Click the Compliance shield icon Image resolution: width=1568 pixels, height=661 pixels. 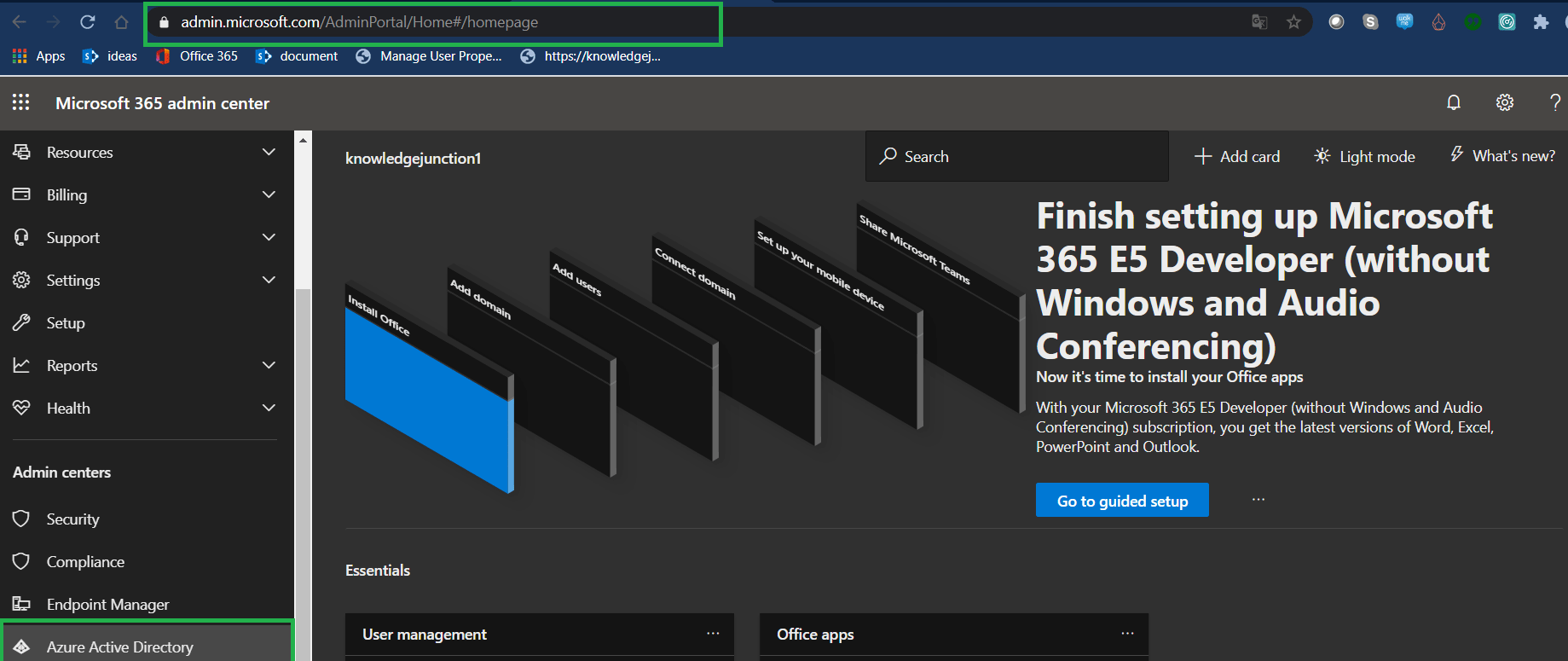pyautogui.click(x=22, y=561)
